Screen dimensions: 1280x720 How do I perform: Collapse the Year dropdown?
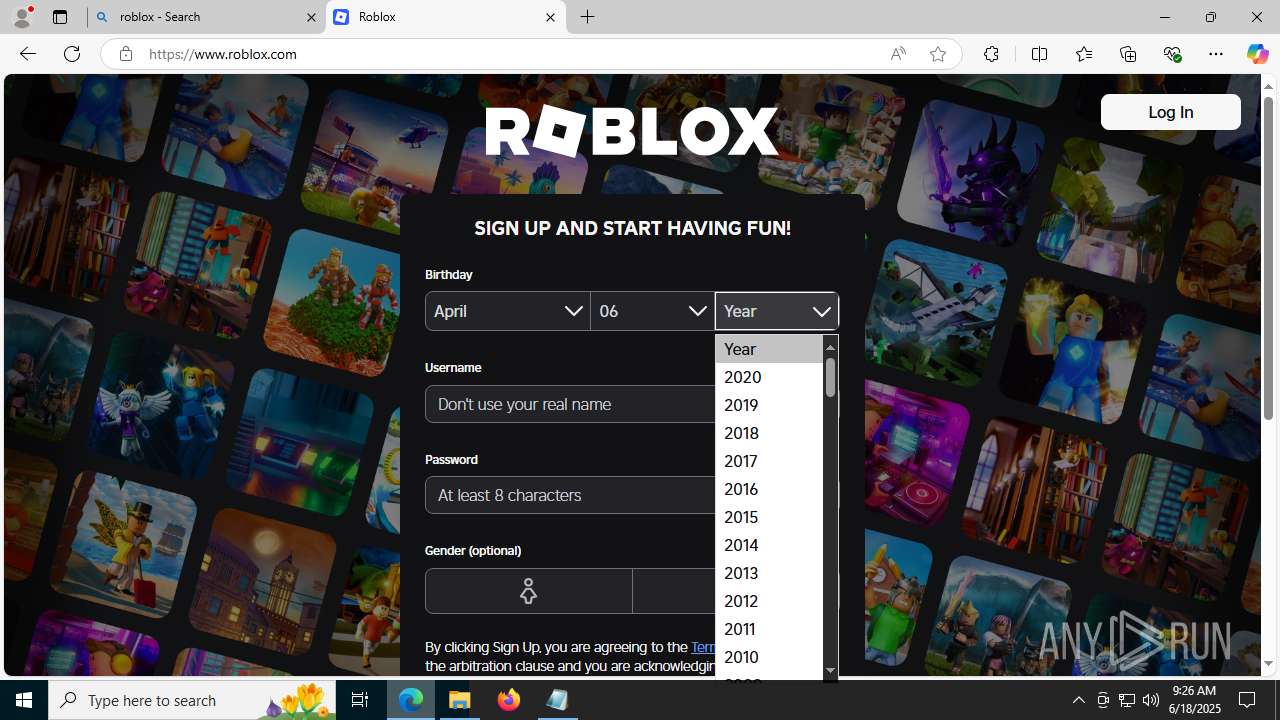pos(777,311)
